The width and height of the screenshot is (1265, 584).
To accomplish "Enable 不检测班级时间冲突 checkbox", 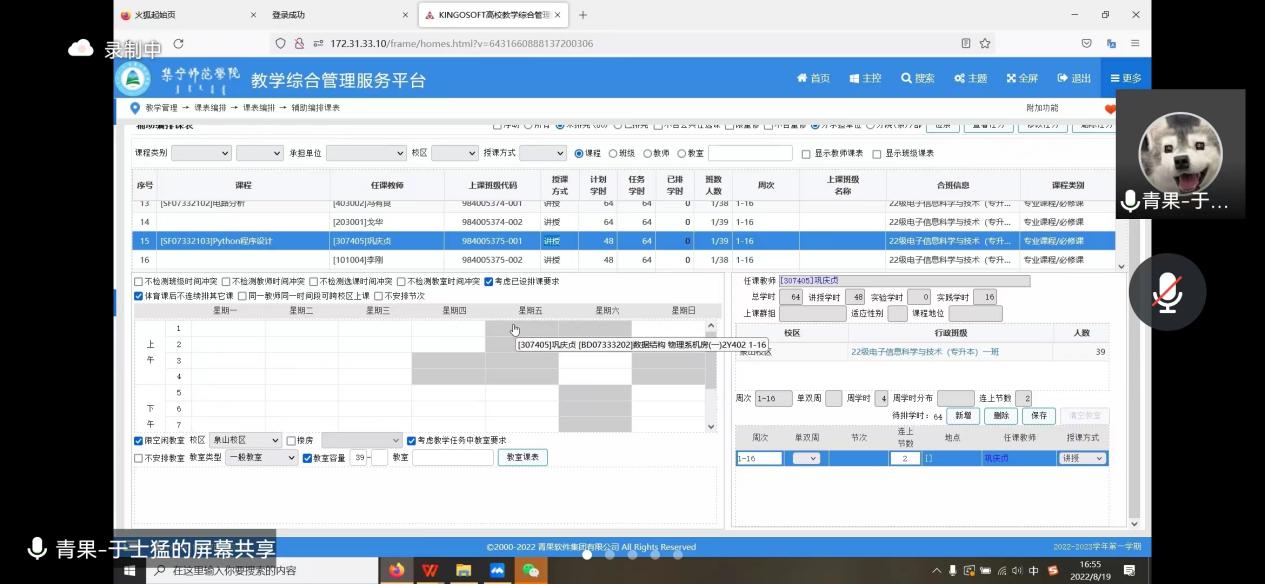I will click(139, 282).
